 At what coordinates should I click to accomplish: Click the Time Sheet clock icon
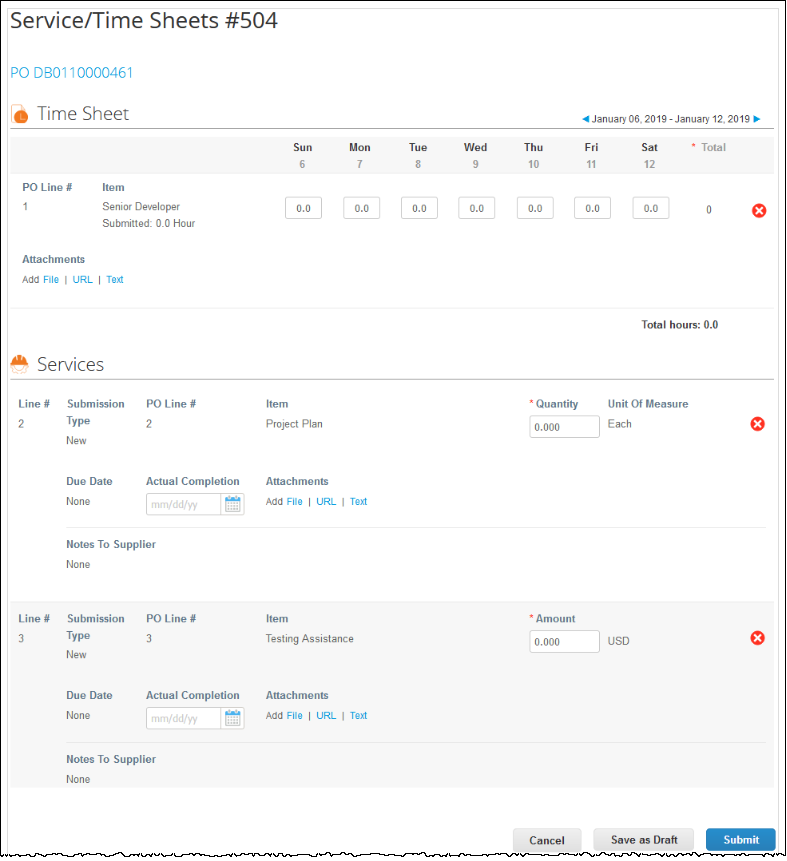click(x=20, y=114)
